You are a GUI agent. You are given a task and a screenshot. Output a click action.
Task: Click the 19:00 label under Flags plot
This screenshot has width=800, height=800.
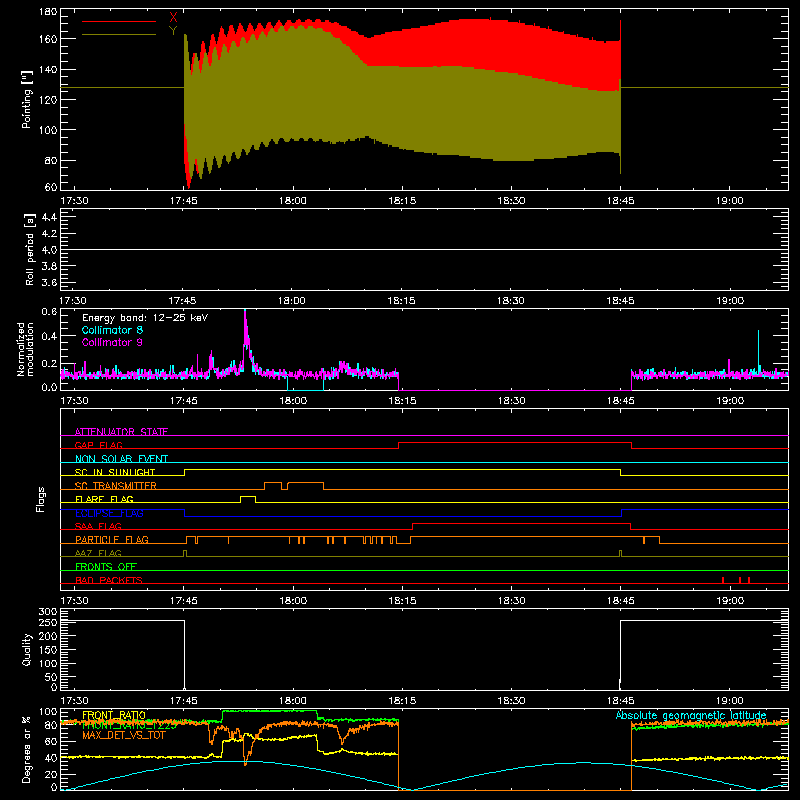pyautogui.click(x=730, y=601)
